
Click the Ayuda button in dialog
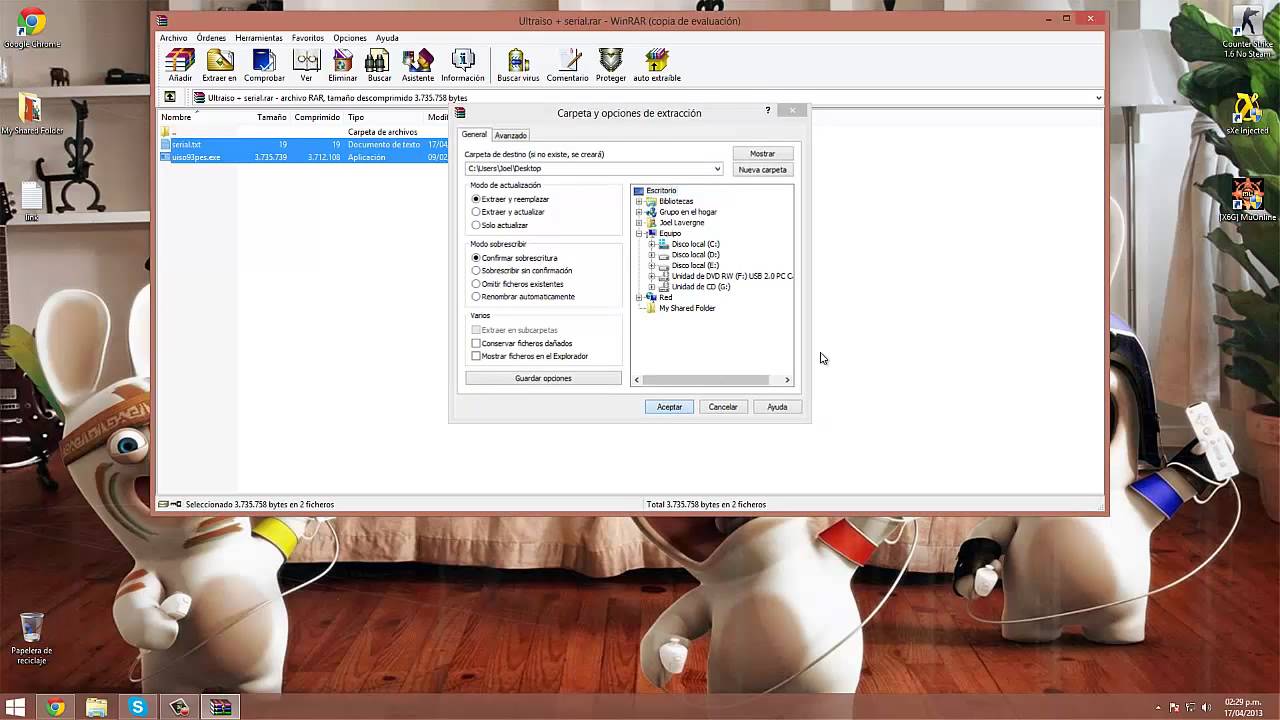(777, 407)
